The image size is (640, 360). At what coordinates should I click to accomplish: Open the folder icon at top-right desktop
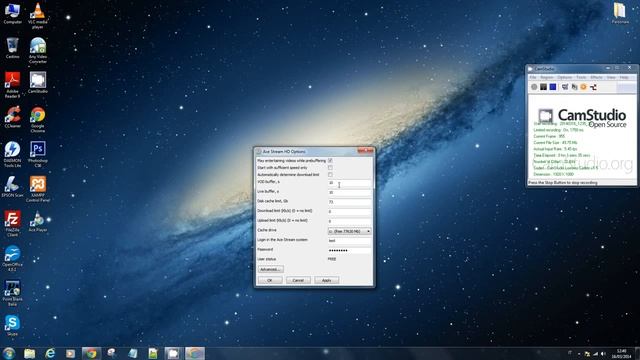(620, 13)
